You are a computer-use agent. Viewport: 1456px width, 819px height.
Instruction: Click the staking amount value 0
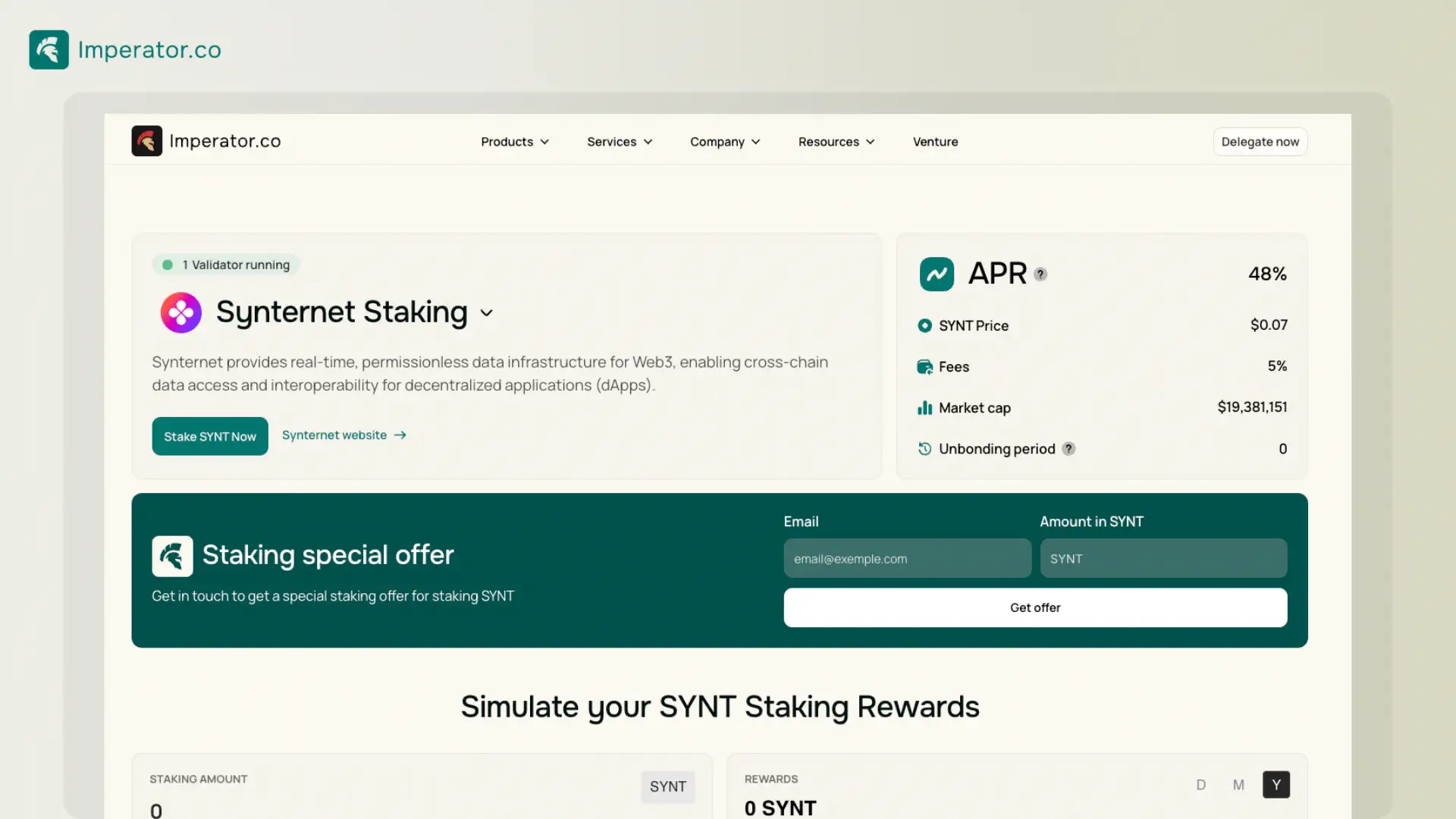point(156,810)
